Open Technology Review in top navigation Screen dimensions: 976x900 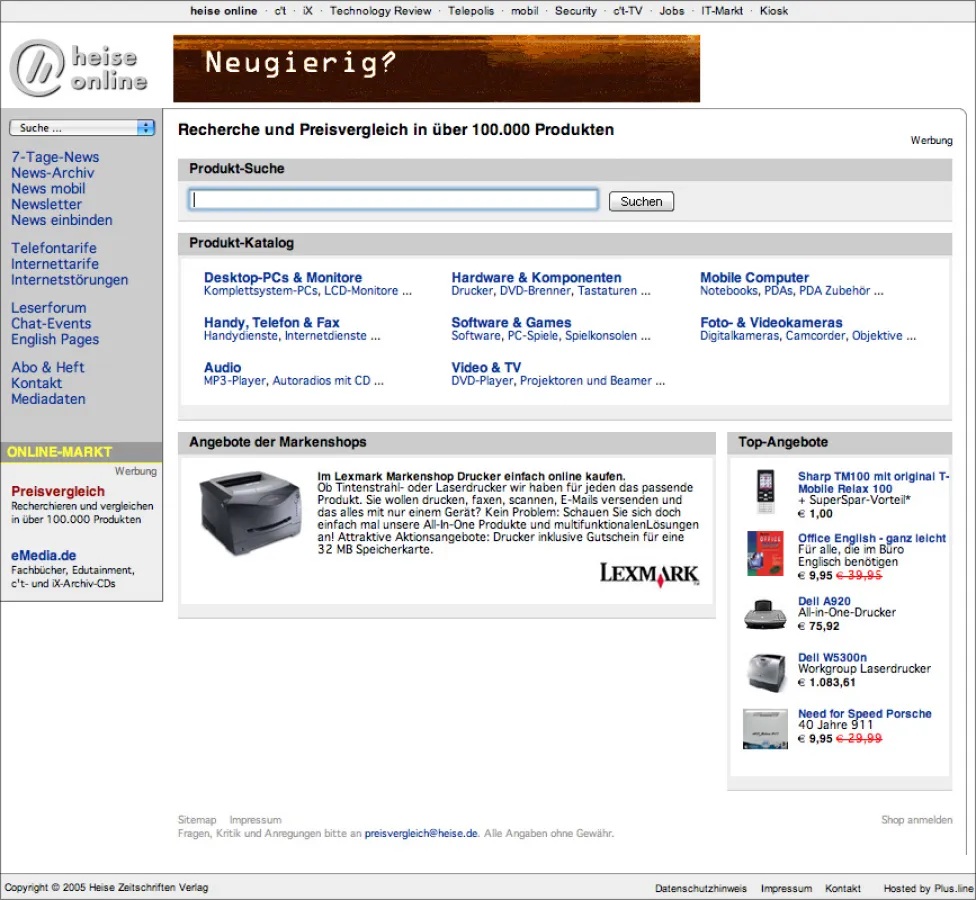click(x=380, y=11)
